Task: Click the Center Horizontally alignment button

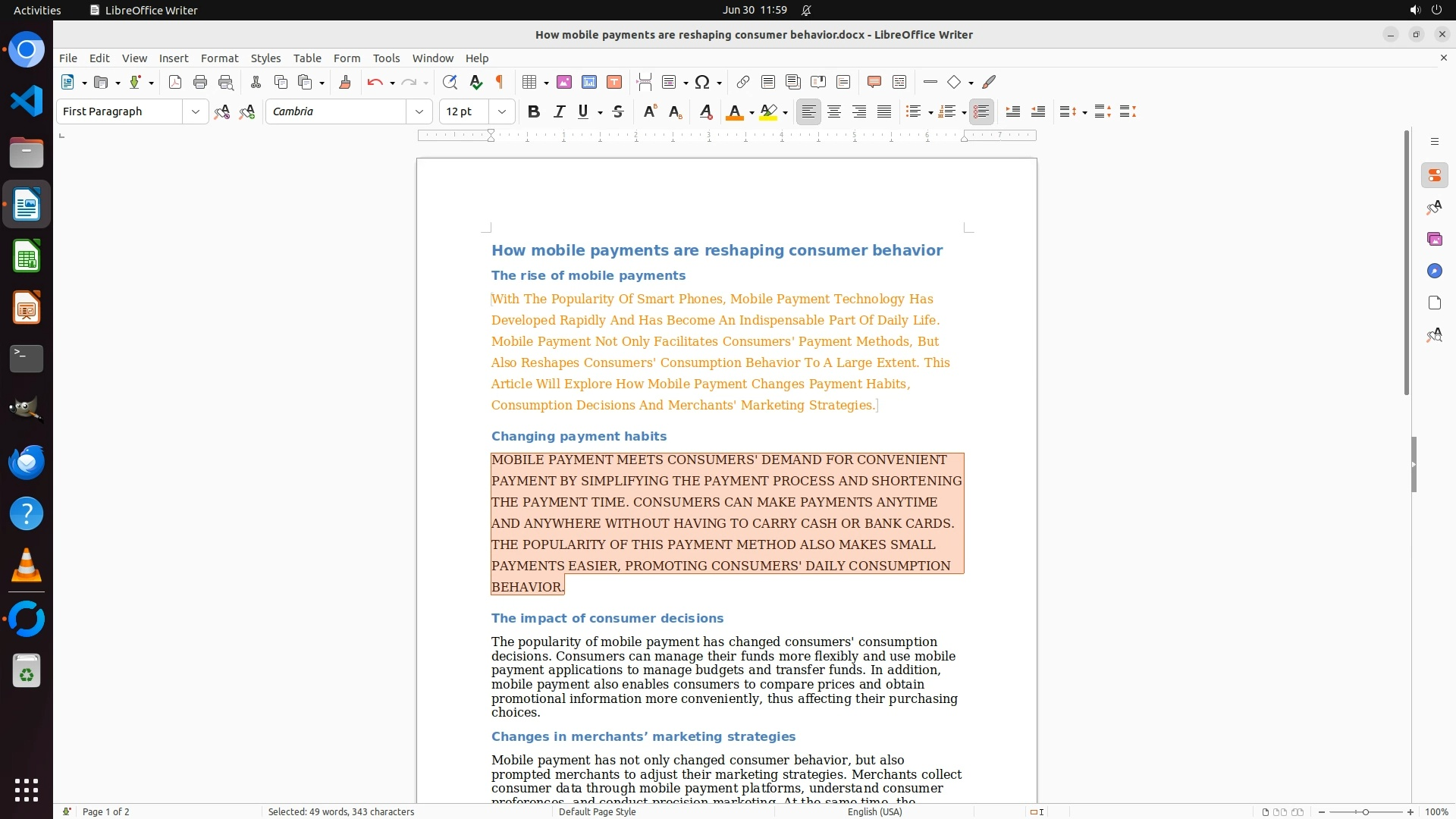Action: [834, 111]
